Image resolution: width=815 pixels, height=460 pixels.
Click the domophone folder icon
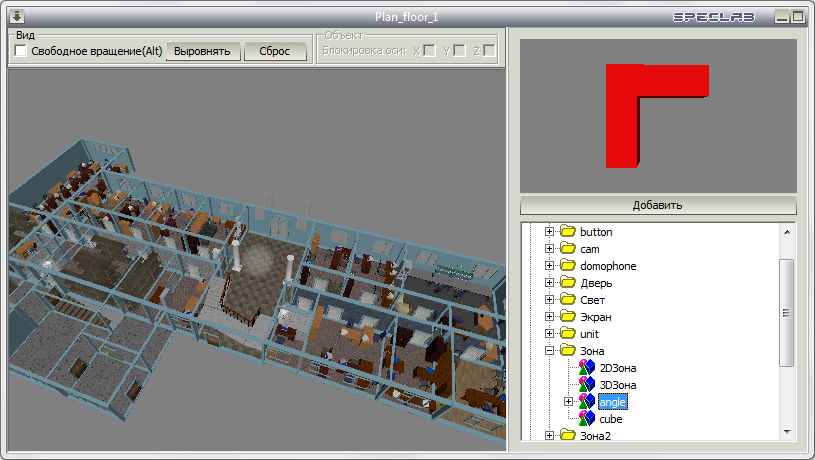568,266
